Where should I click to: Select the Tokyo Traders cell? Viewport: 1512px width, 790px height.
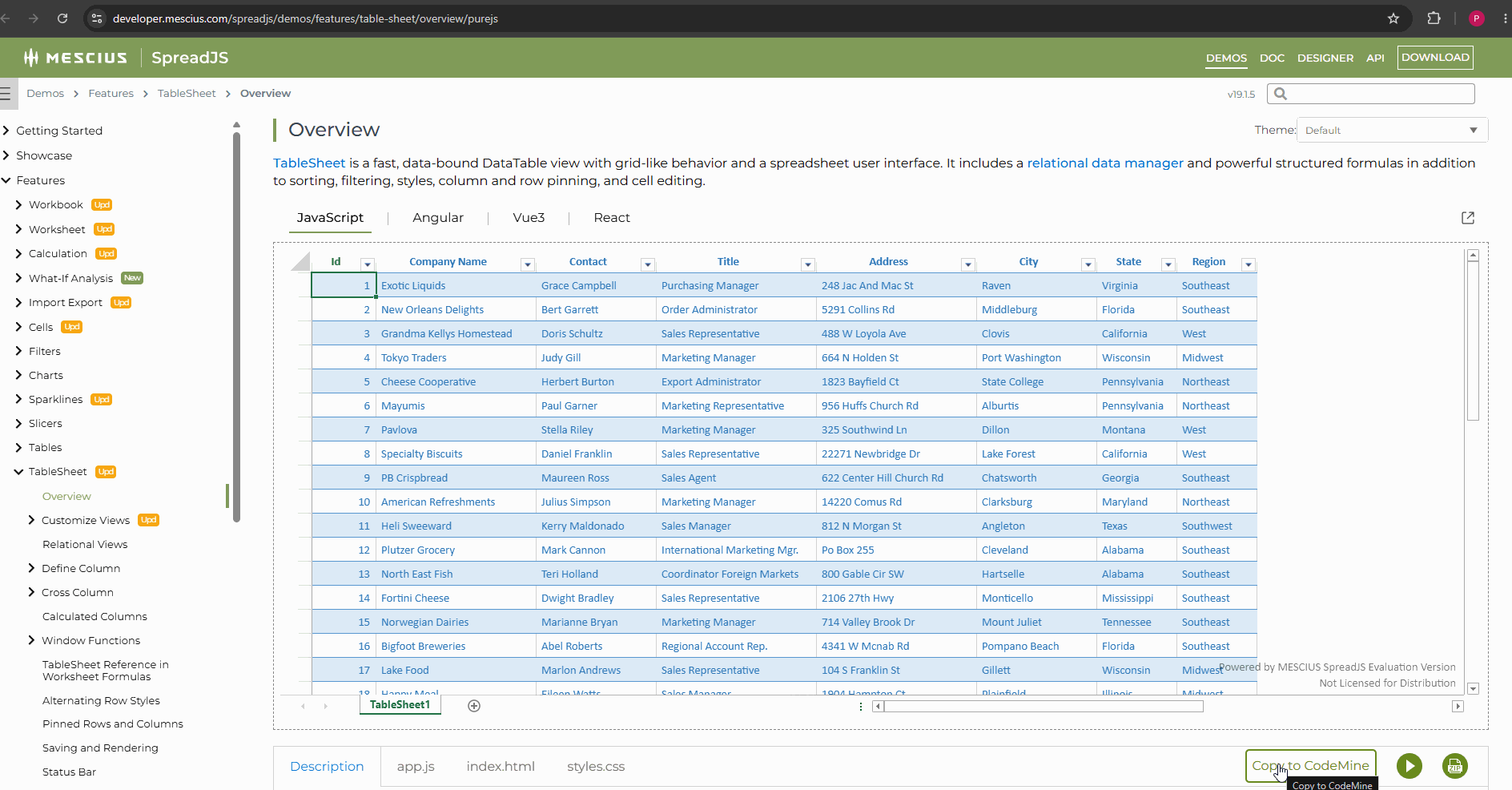tap(456, 358)
